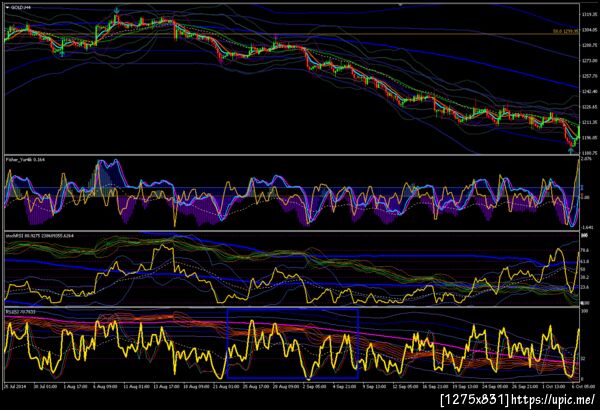Viewport: 600px width, 410px height.
Task: Click the 61.8 level on stochRSI scale
Action: (x=585, y=261)
